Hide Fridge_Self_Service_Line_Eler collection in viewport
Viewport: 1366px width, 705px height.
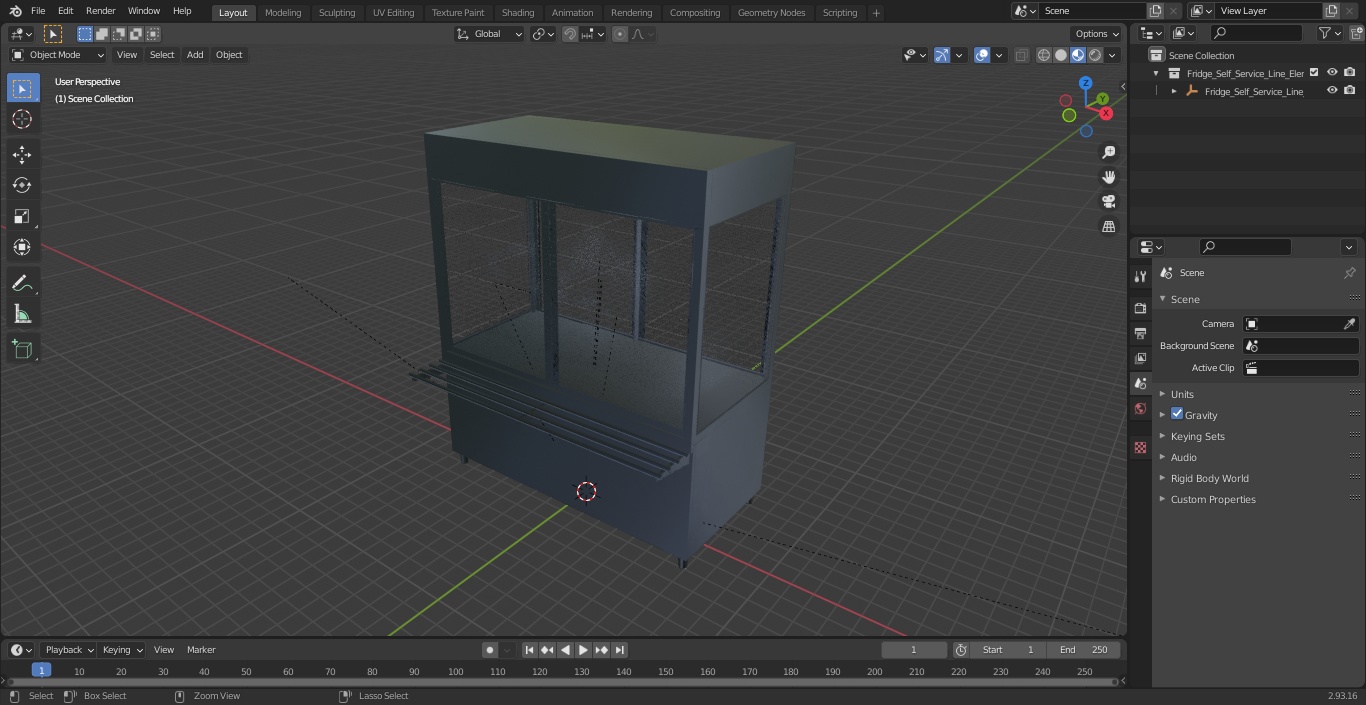[1332, 73]
